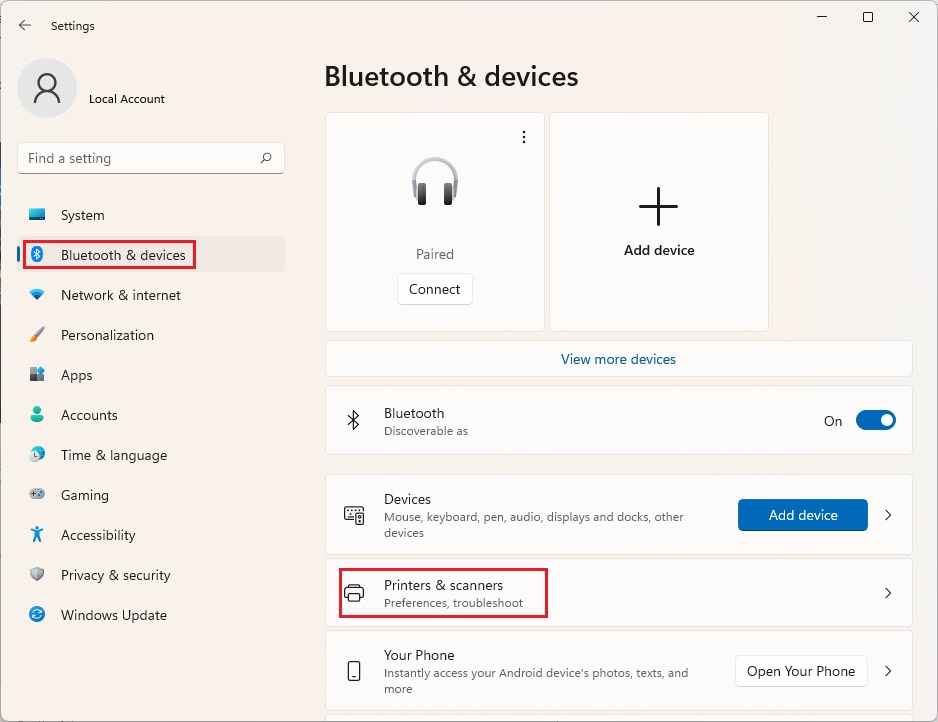Viewport: 938px width, 722px height.
Task: Click the search magnifier icon
Action: point(266,158)
